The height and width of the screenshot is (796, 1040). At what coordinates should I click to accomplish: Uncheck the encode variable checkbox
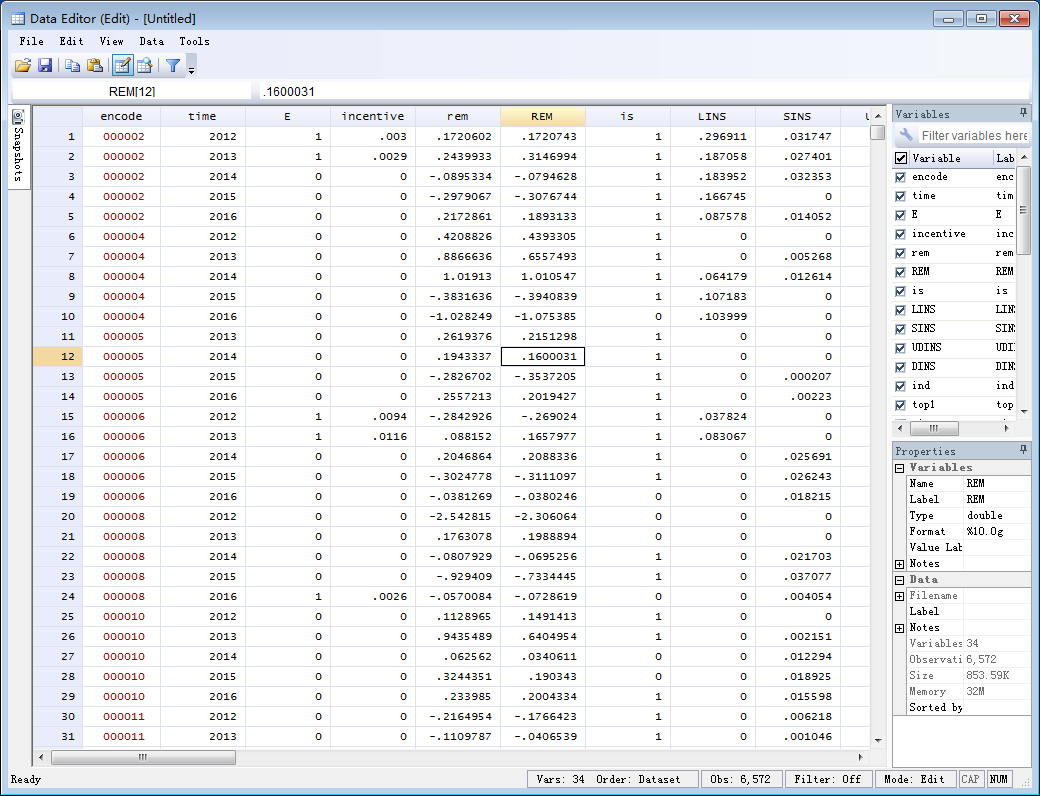tap(901, 177)
